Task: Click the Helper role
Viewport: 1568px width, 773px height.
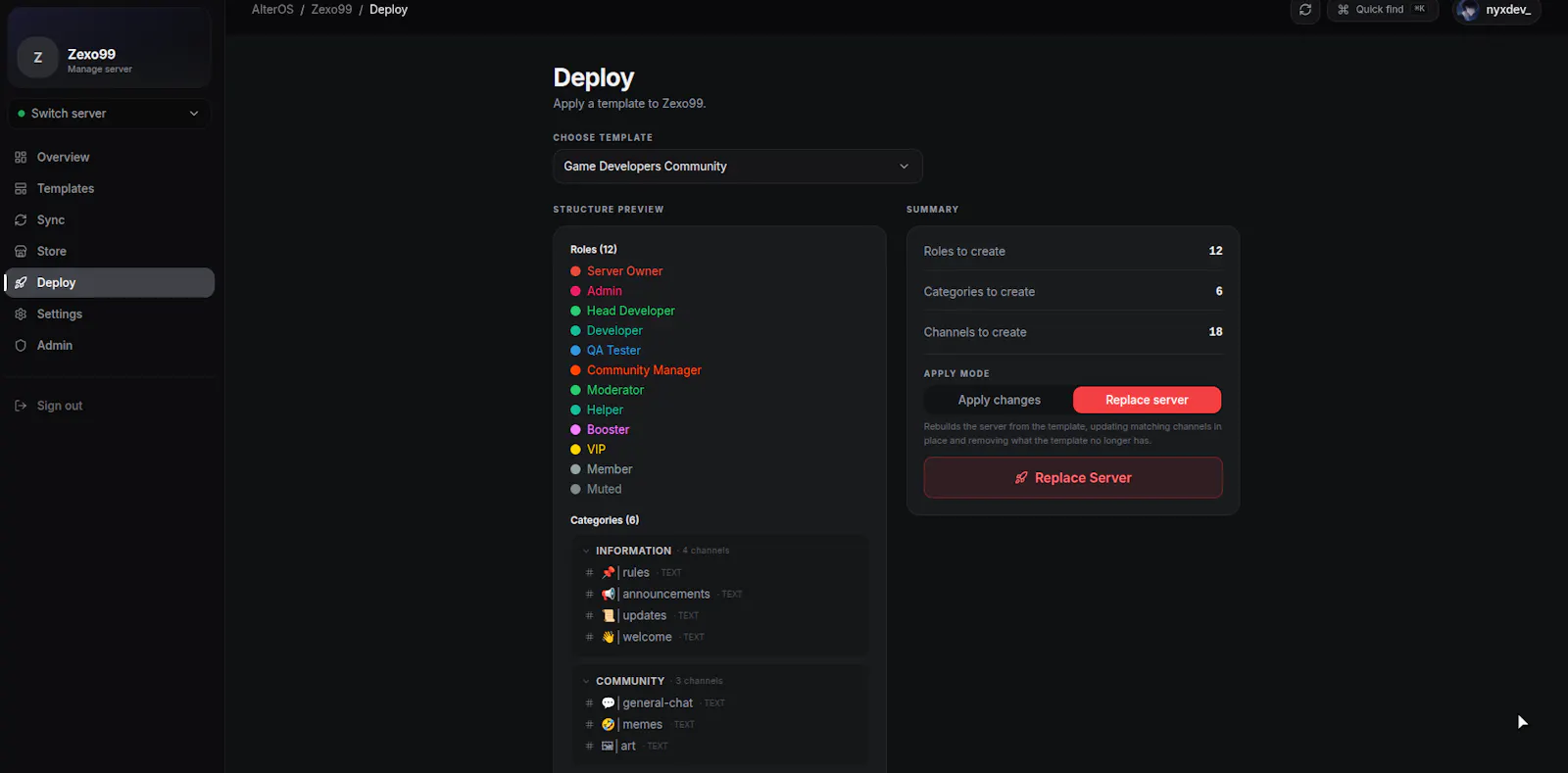Action: point(605,411)
